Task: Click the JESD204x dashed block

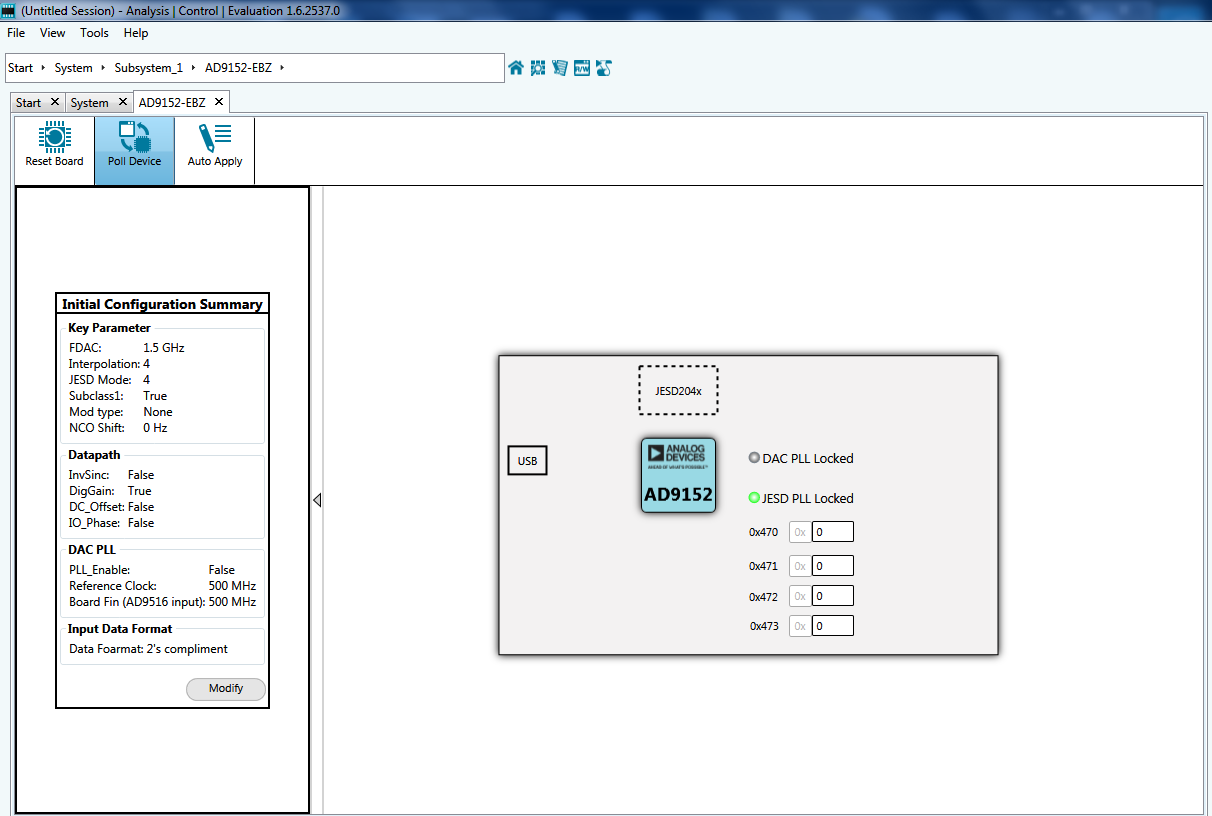Action: 678,390
